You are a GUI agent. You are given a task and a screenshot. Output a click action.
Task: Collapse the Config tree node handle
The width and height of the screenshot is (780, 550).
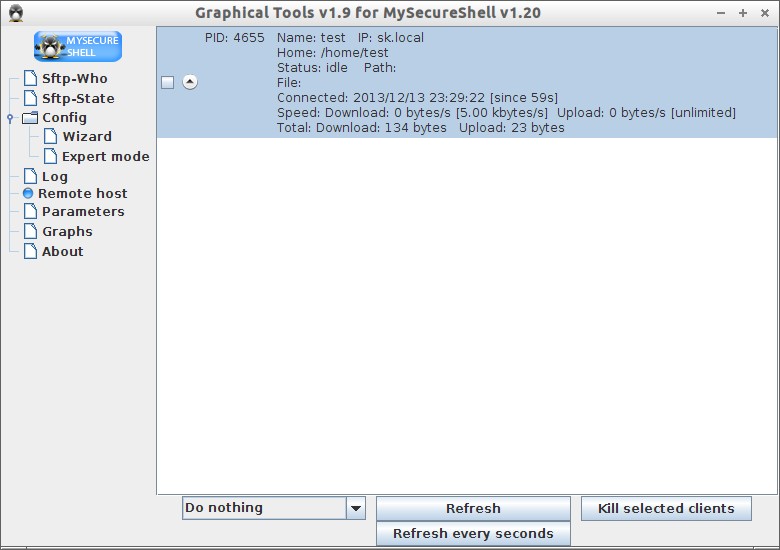click(x=10, y=118)
